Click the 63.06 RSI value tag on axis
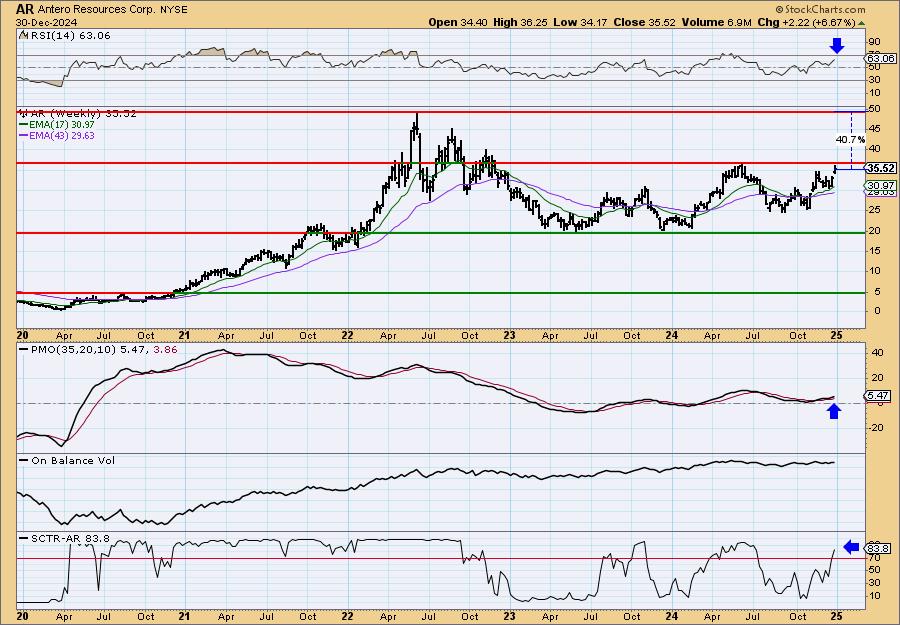Screen dimensions: 900x625 [x=881, y=59]
